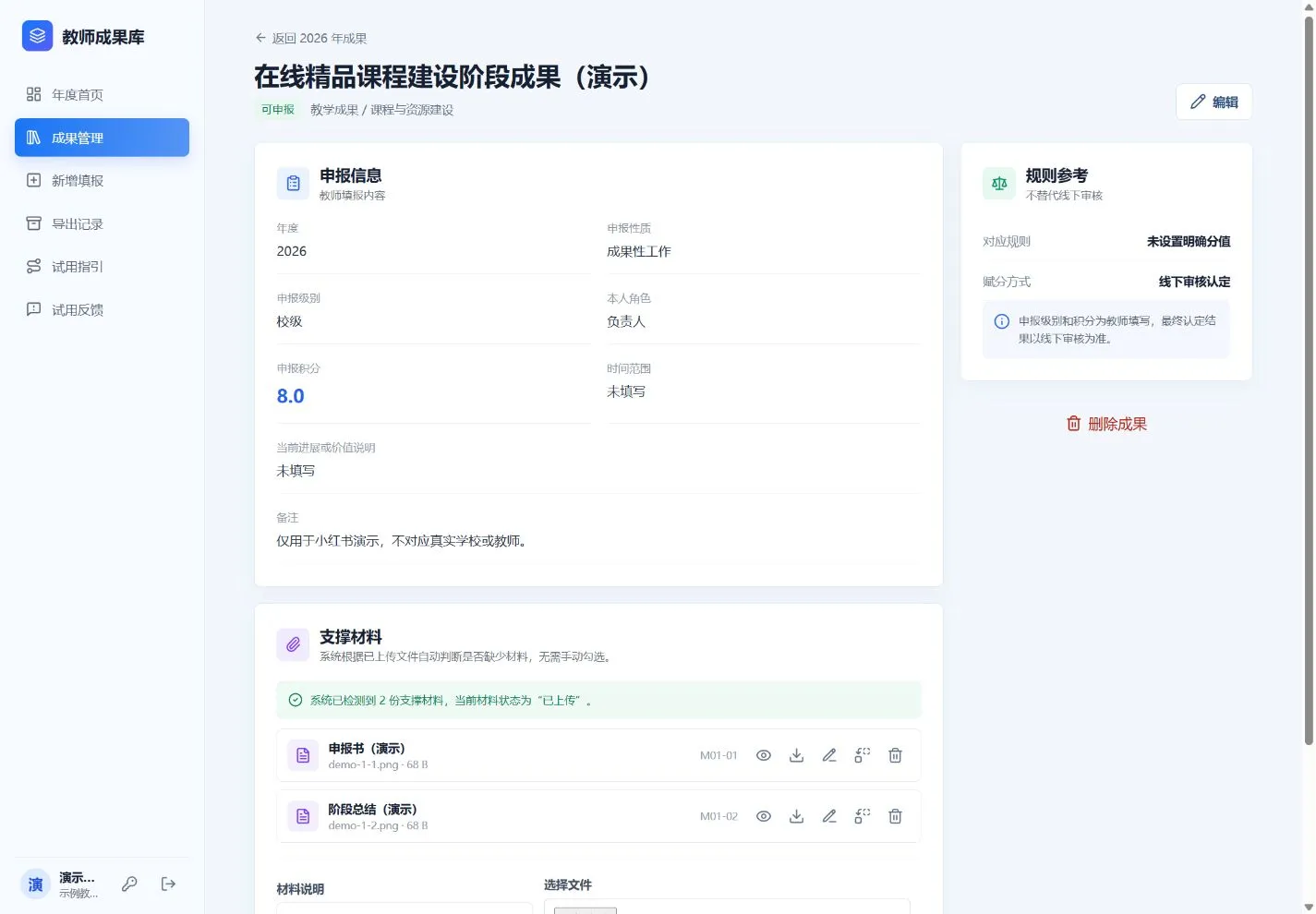Click the 未设置明确分值 rule value

[1189, 241]
